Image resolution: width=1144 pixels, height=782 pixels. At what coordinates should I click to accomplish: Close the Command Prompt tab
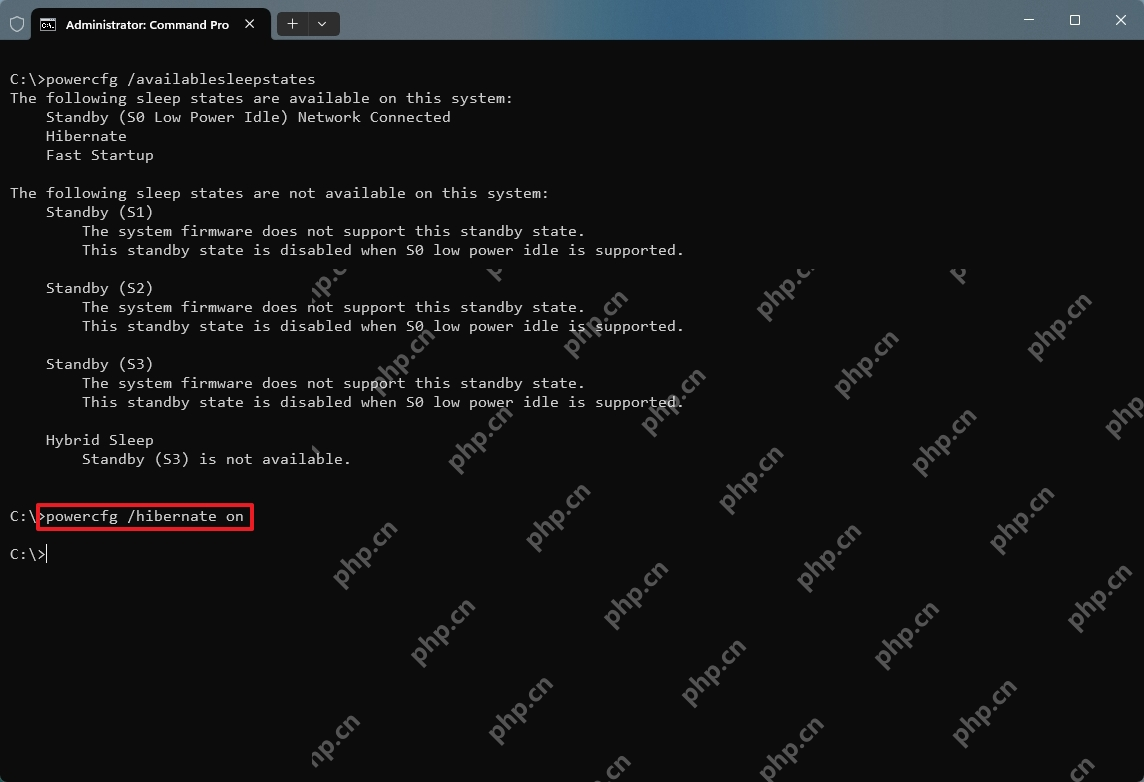click(x=250, y=24)
